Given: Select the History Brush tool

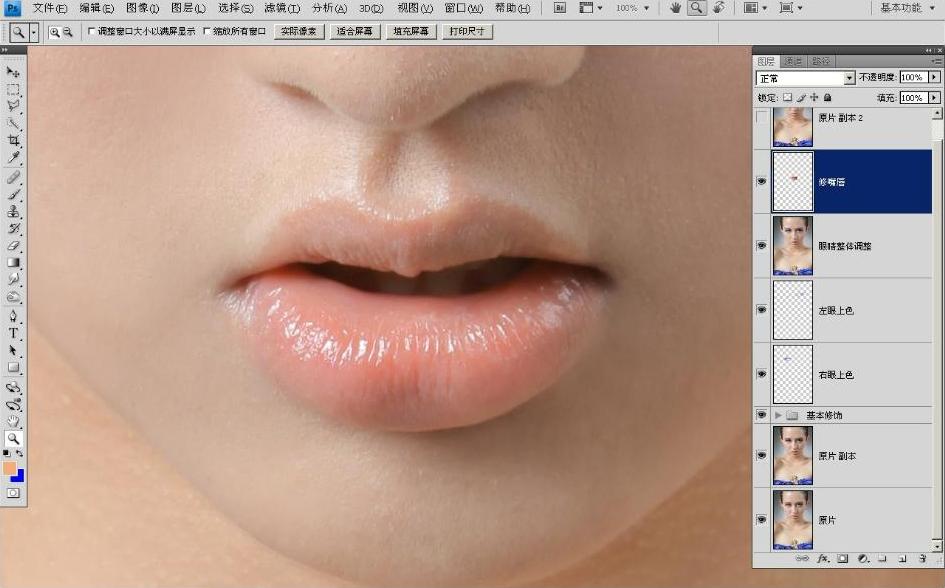Looking at the screenshot, I should (13, 229).
